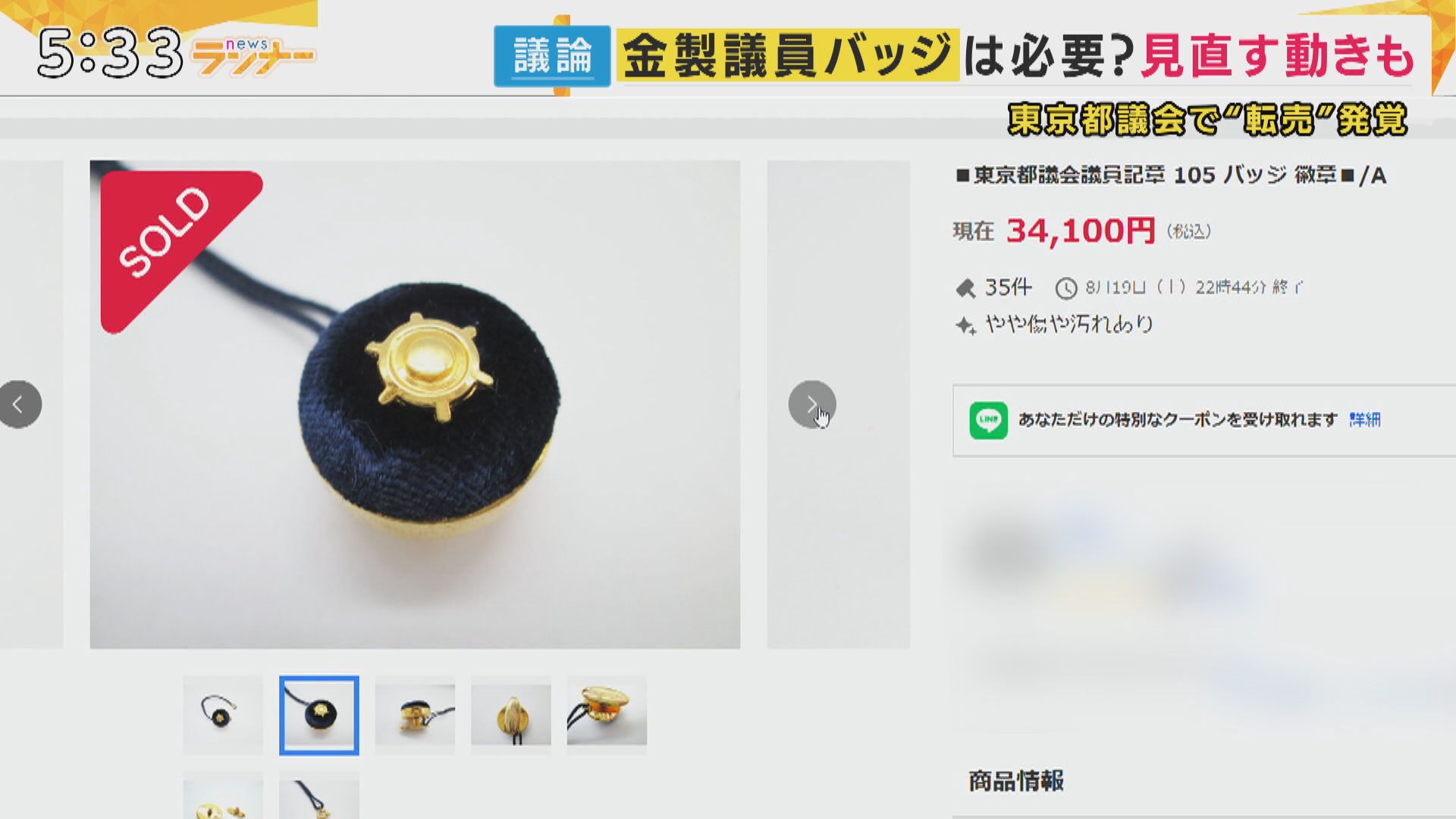Viewport: 1456px width, 819px height.
Task: Click the next image arrow button
Action: click(812, 404)
